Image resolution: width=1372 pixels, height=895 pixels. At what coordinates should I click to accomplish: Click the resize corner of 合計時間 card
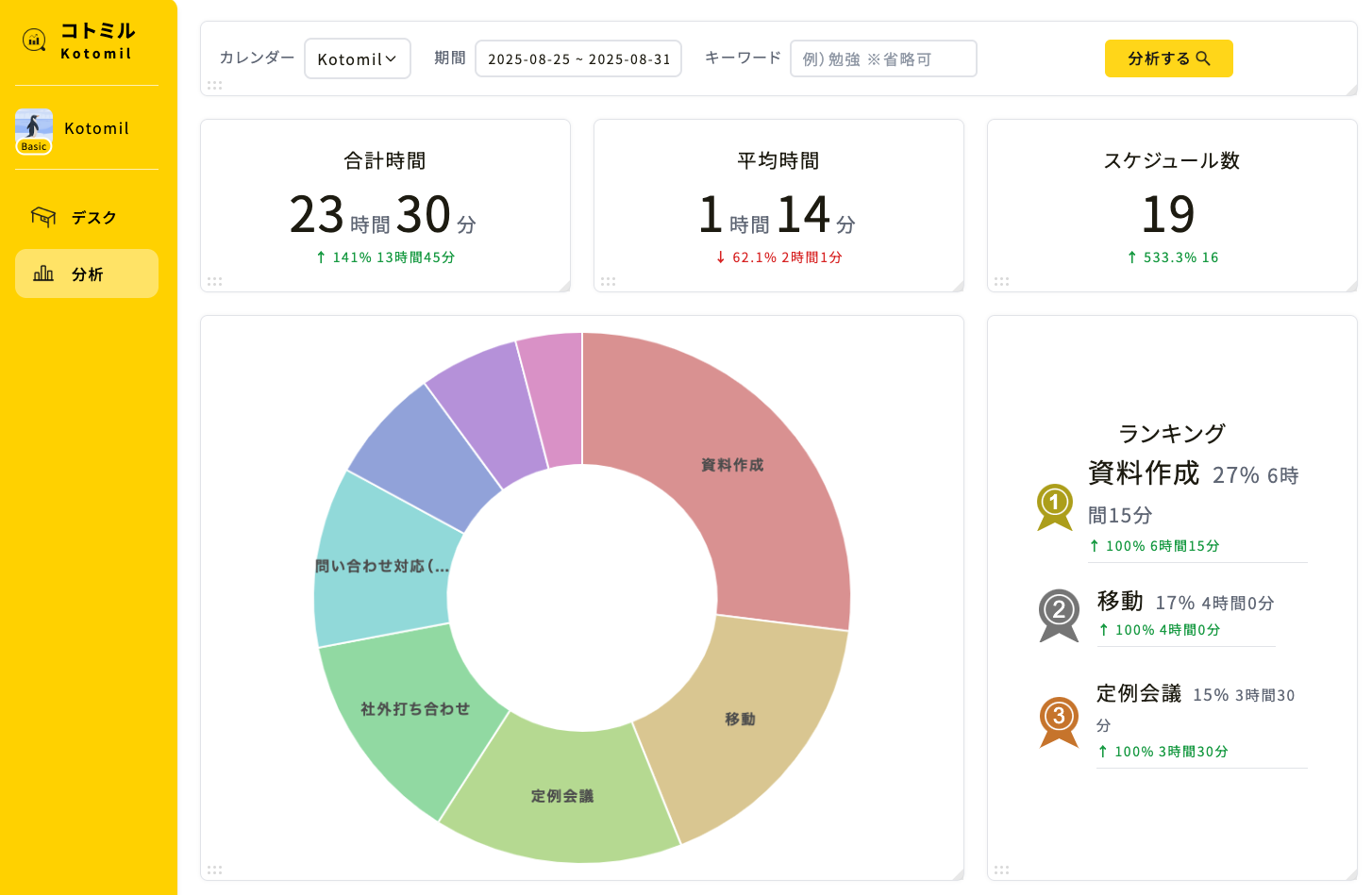pyautogui.click(x=564, y=286)
